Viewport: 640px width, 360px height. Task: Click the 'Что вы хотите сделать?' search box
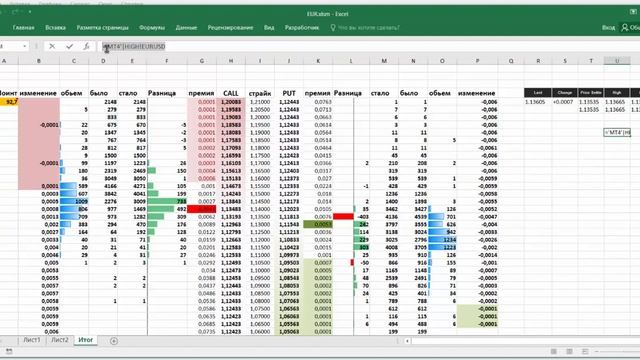tap(369, 28)
